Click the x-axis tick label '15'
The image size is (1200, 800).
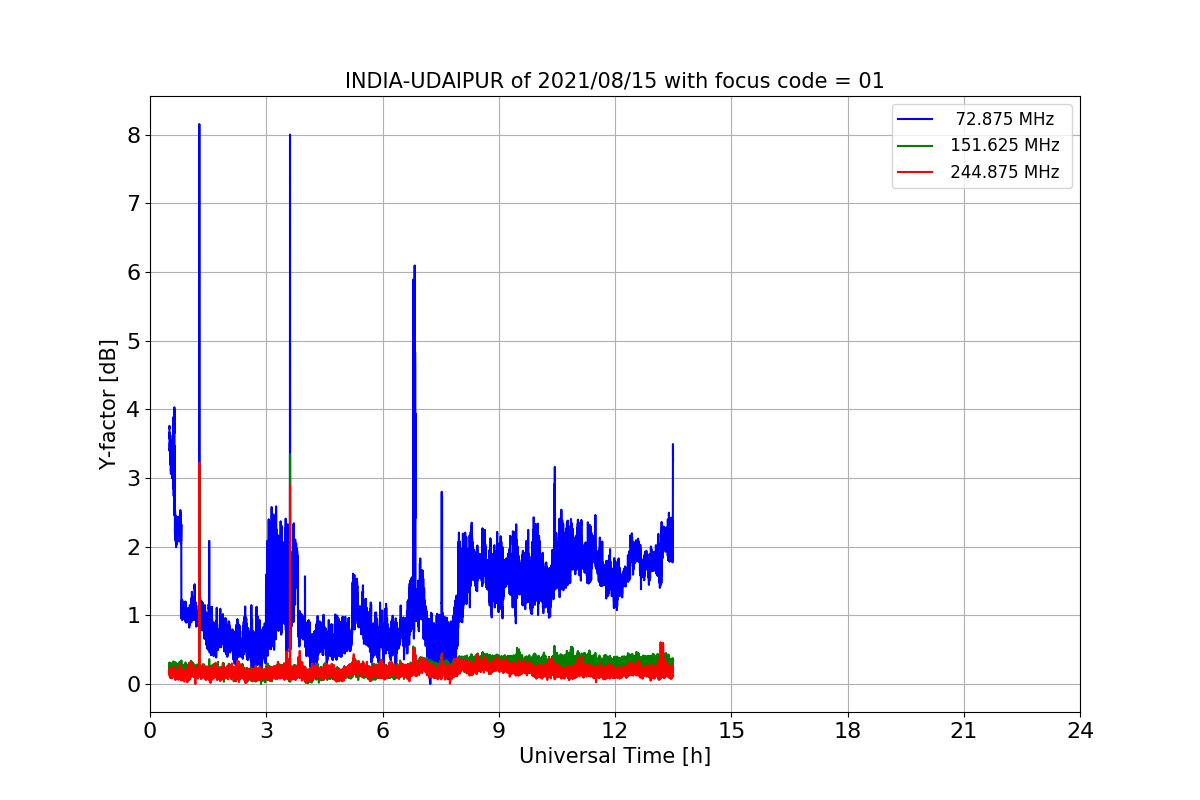click(731, 731)
